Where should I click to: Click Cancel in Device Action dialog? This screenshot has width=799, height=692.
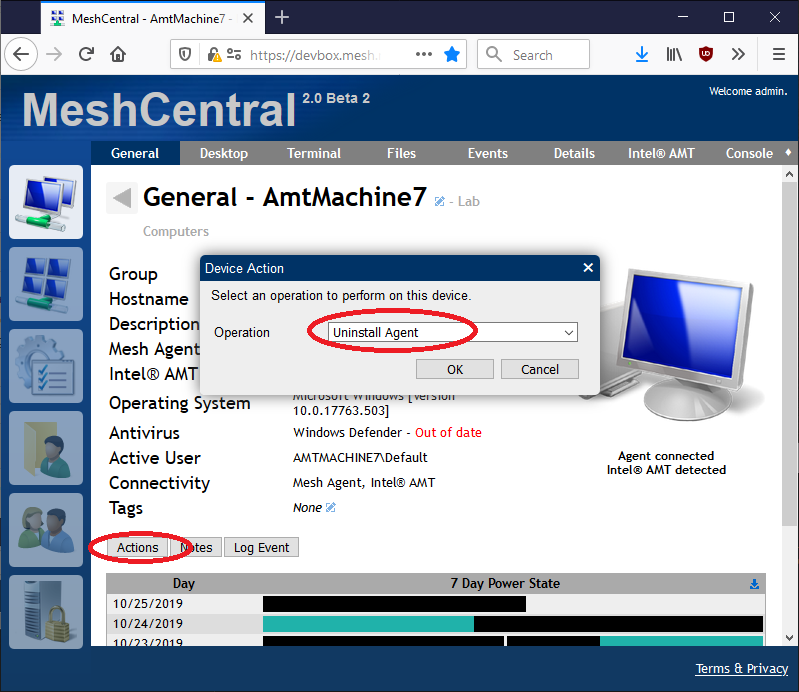point(540,369)
